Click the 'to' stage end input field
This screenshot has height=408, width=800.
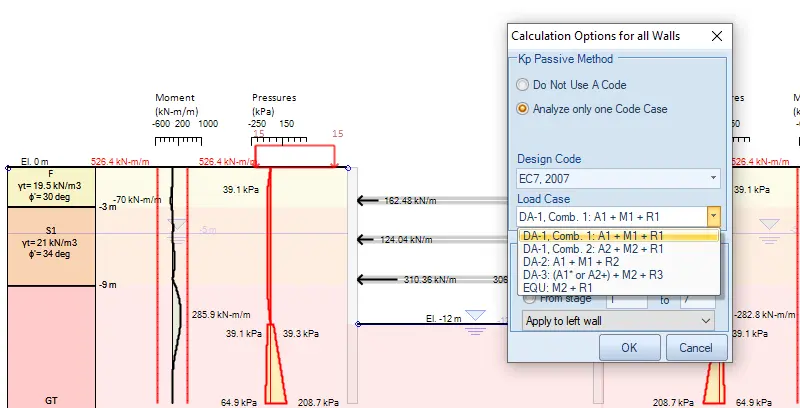697,300
